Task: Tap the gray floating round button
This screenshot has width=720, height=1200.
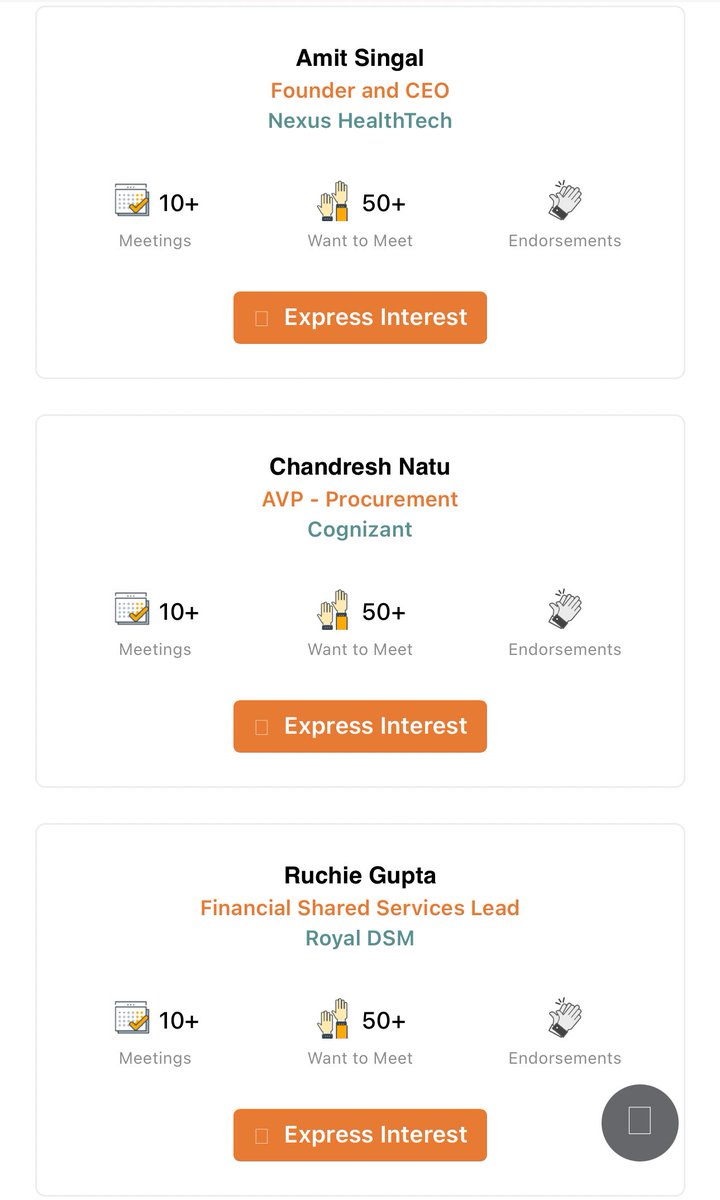Action: coord(640,1122)
